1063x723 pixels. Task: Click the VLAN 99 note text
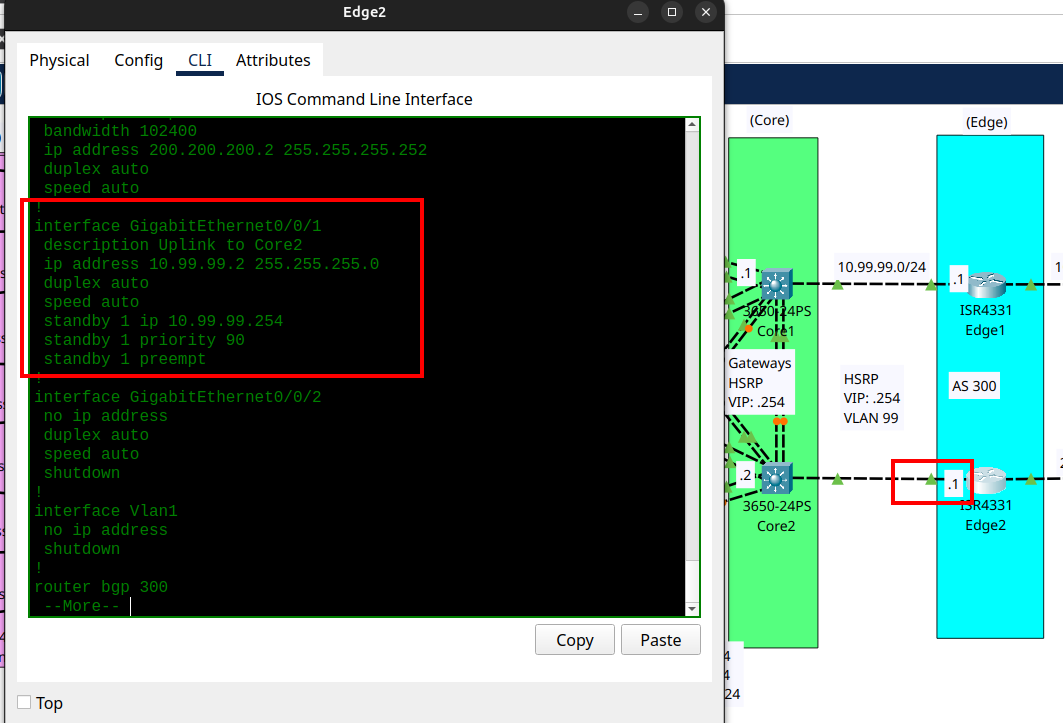tap(871, 418)
